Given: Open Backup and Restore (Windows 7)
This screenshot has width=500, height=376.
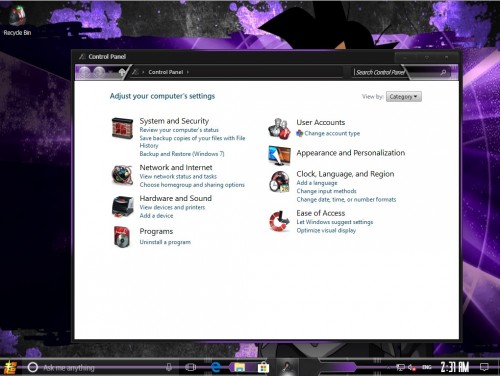Looking at the screenshot, I should 182,154.
